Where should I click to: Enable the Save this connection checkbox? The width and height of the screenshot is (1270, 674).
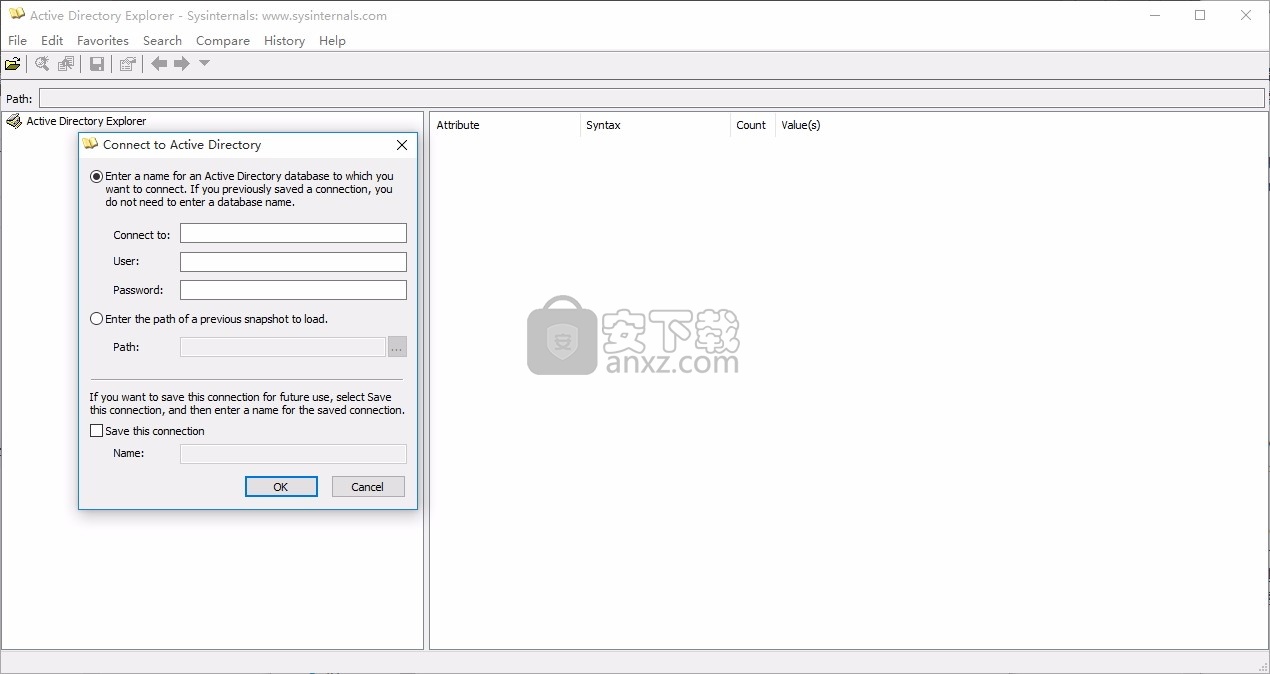click(x=97, y=431)
